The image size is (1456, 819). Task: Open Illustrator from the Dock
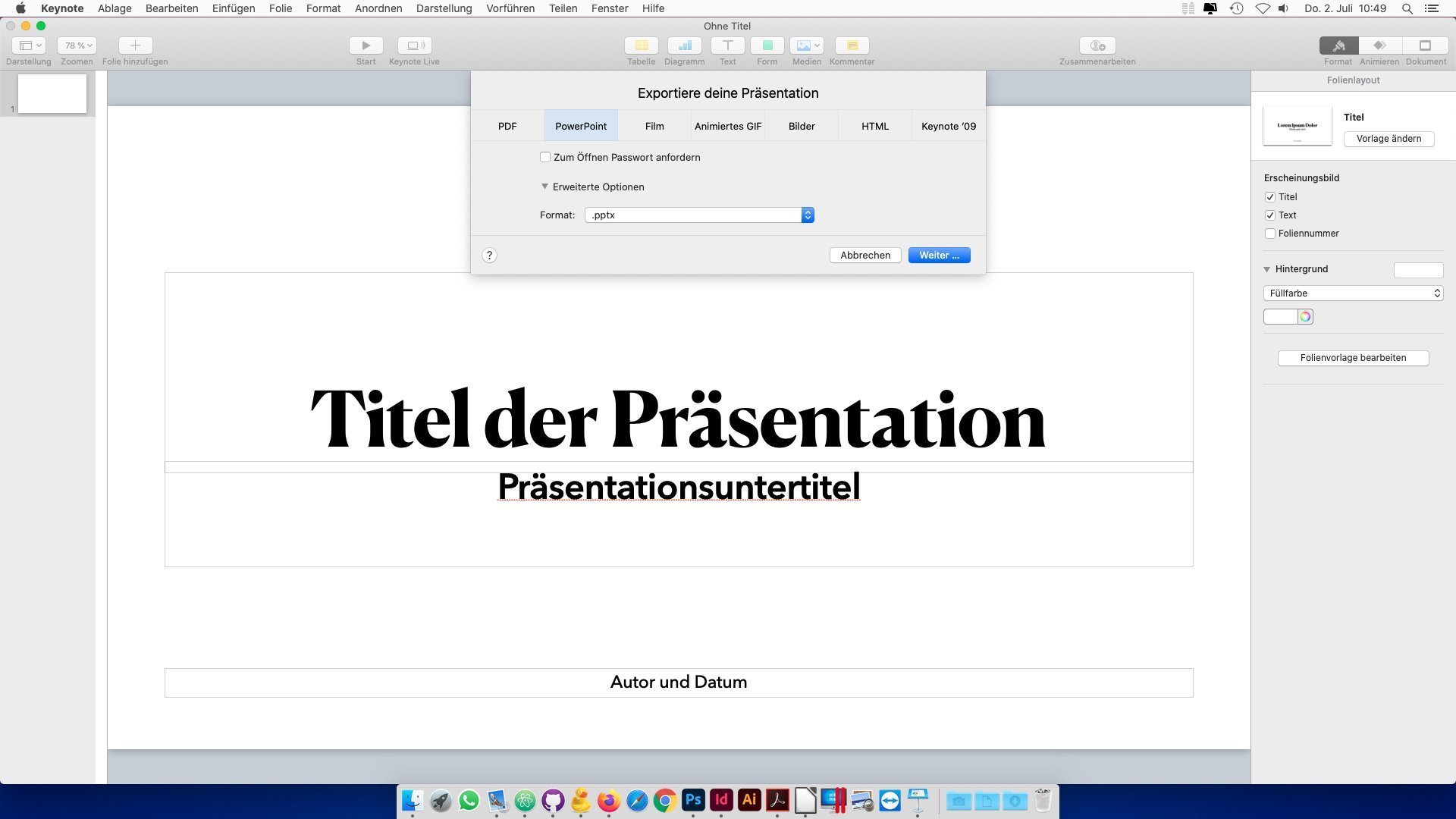pyautogui.click(x=749, y=800)
